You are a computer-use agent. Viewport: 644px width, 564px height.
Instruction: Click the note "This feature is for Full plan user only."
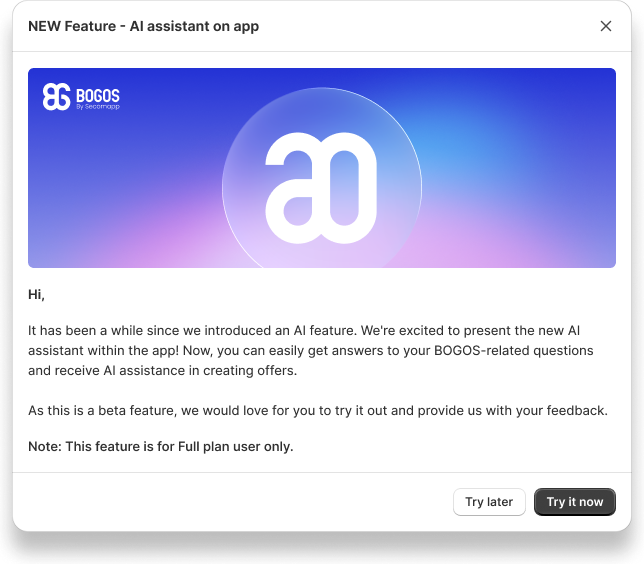pos(161,447)
